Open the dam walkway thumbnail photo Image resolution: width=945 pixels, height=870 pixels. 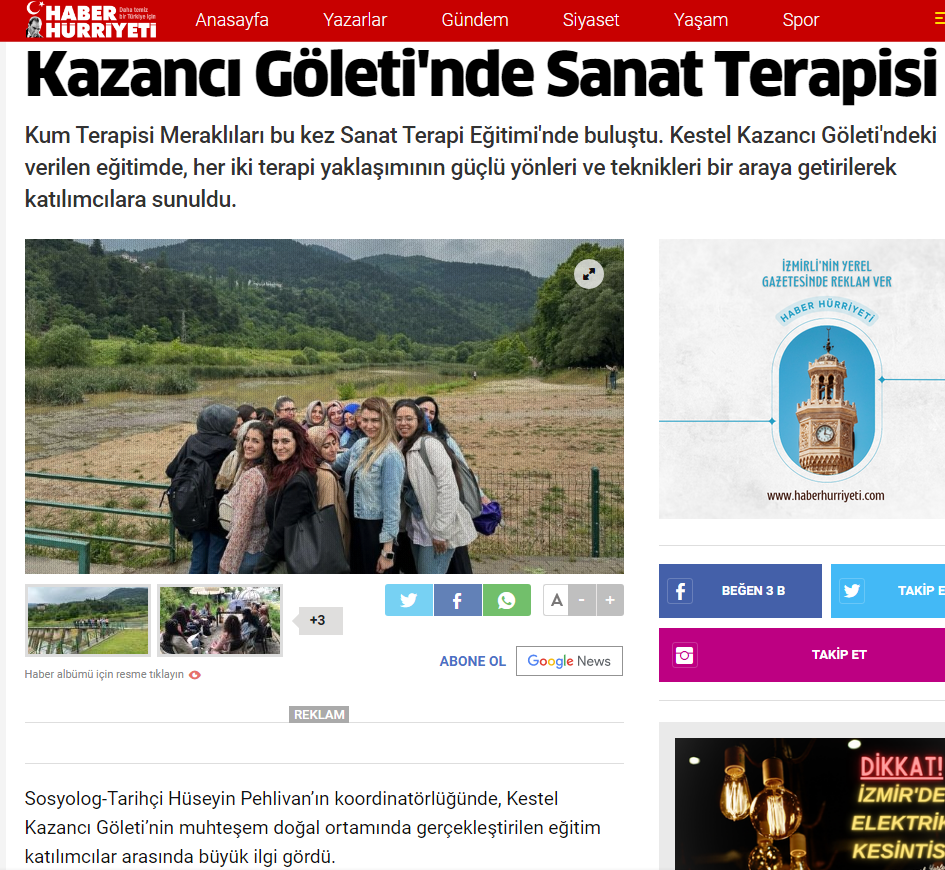[x=88, y=621]
